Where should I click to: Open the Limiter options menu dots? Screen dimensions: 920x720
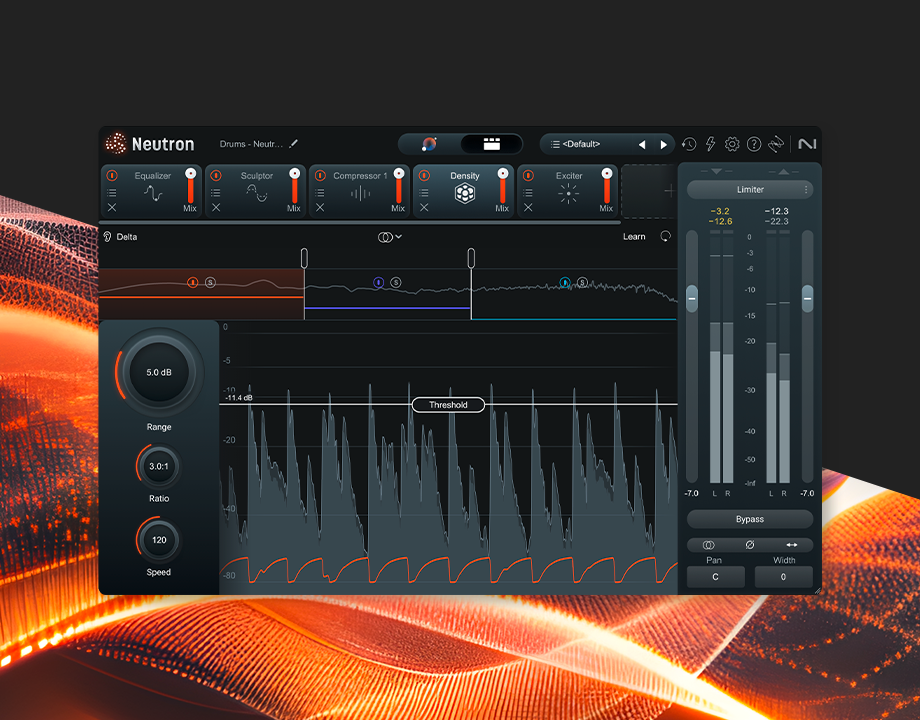tap(806, 189)
